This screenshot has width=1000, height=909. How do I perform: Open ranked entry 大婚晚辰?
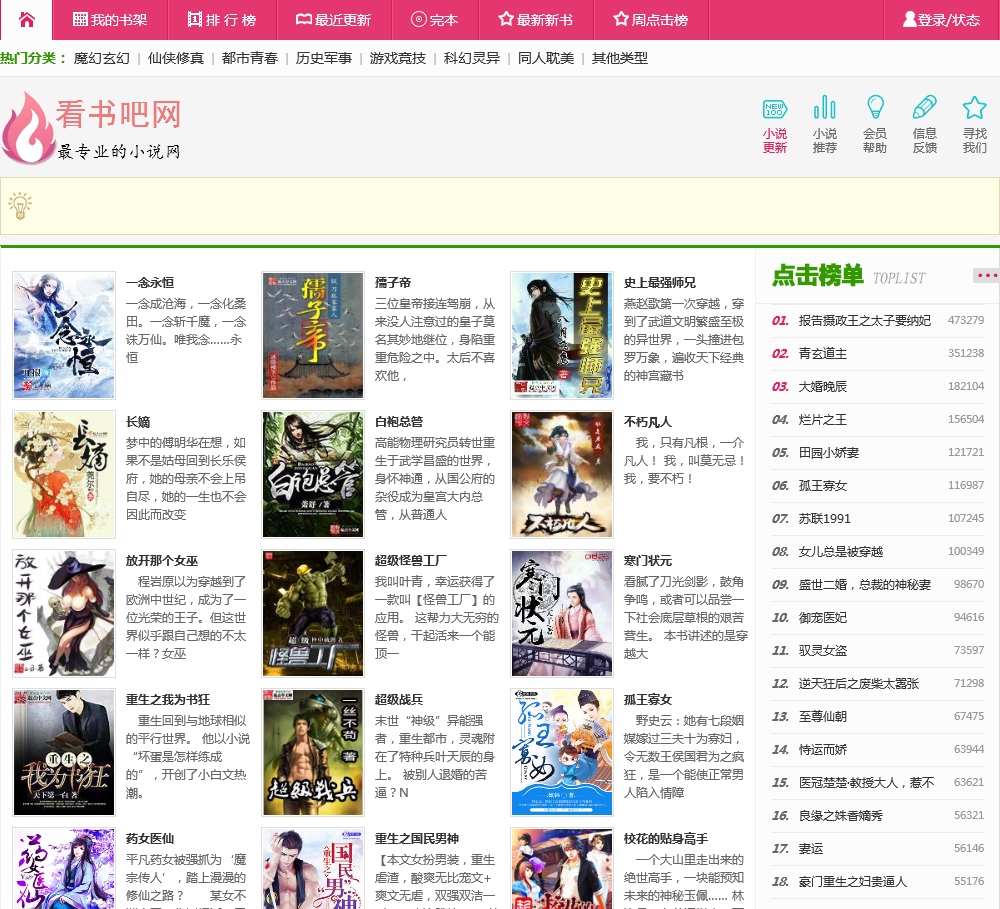[x=823, y=387]
